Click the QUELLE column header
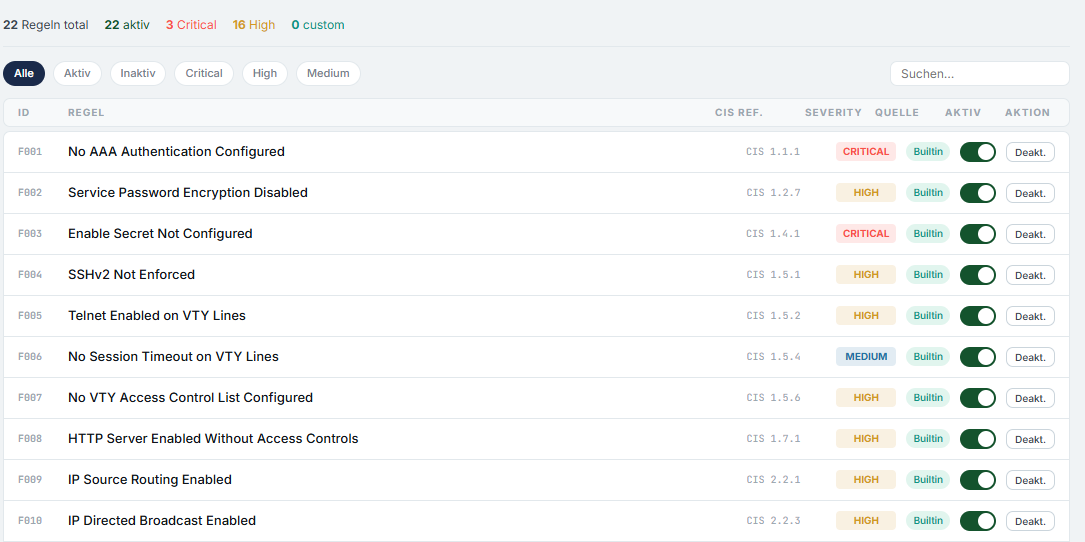The height and width of the screenshot is (542, 1085). coord(897,112)
